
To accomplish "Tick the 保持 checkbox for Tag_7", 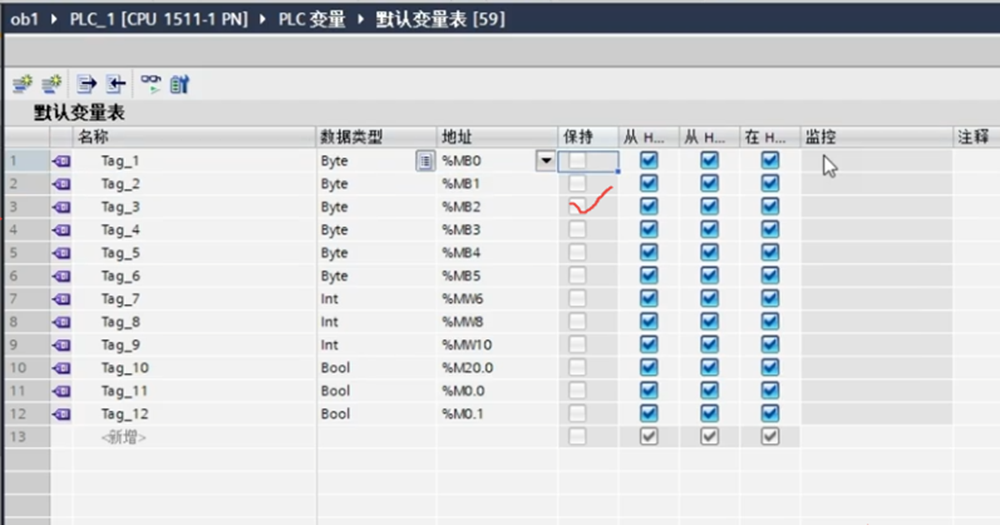I will pyautogui.click(x=578, y=299).
